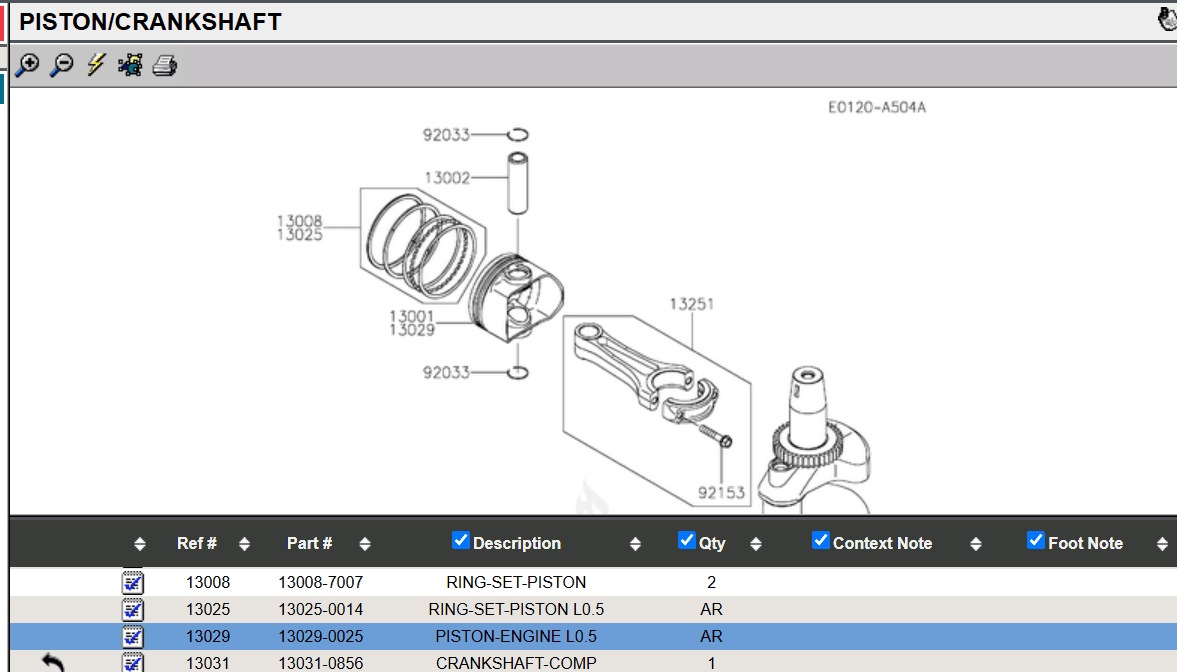Viewport: 1177px width, 672px height.
Task: Select part number 13025-0014 in the list
Action: point(321,608)
